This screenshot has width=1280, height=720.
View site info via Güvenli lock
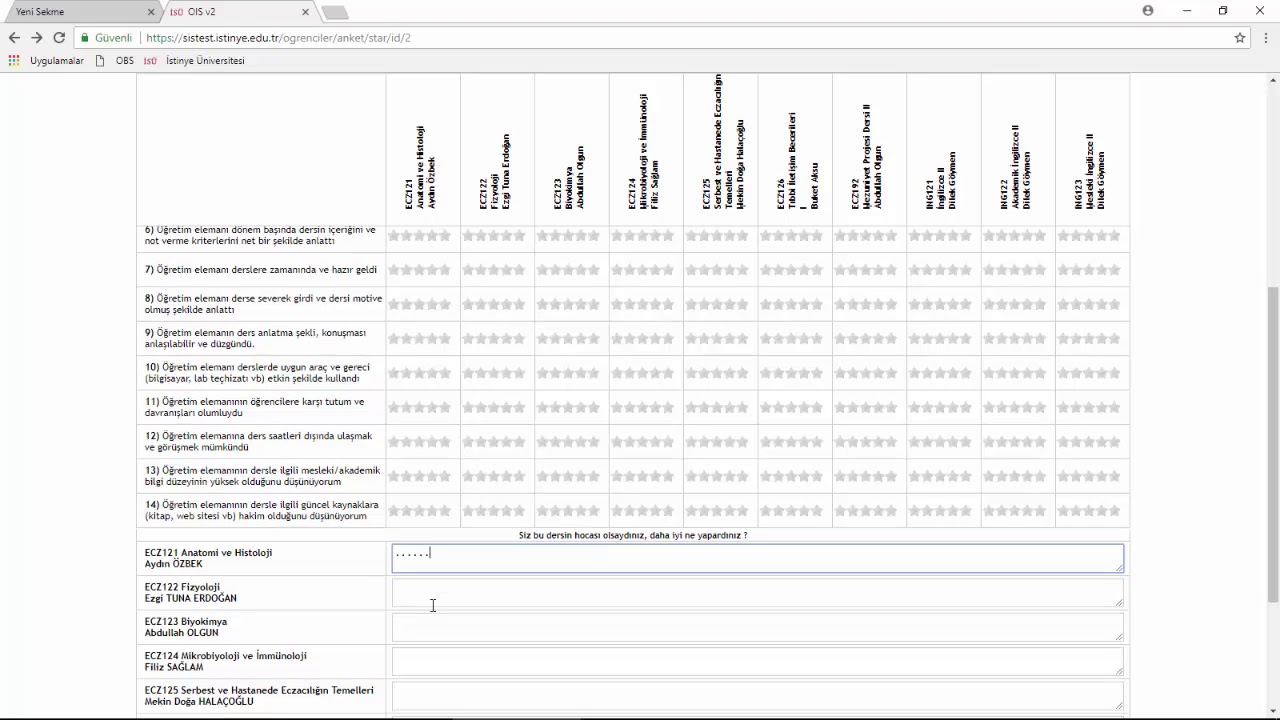pos(106,38)
